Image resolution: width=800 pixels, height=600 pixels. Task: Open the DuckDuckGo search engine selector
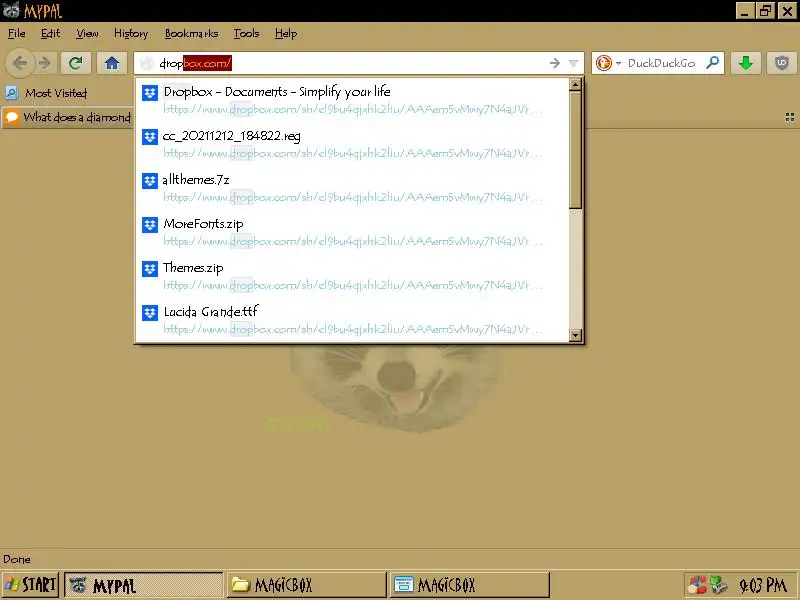(x=608, y=63)
